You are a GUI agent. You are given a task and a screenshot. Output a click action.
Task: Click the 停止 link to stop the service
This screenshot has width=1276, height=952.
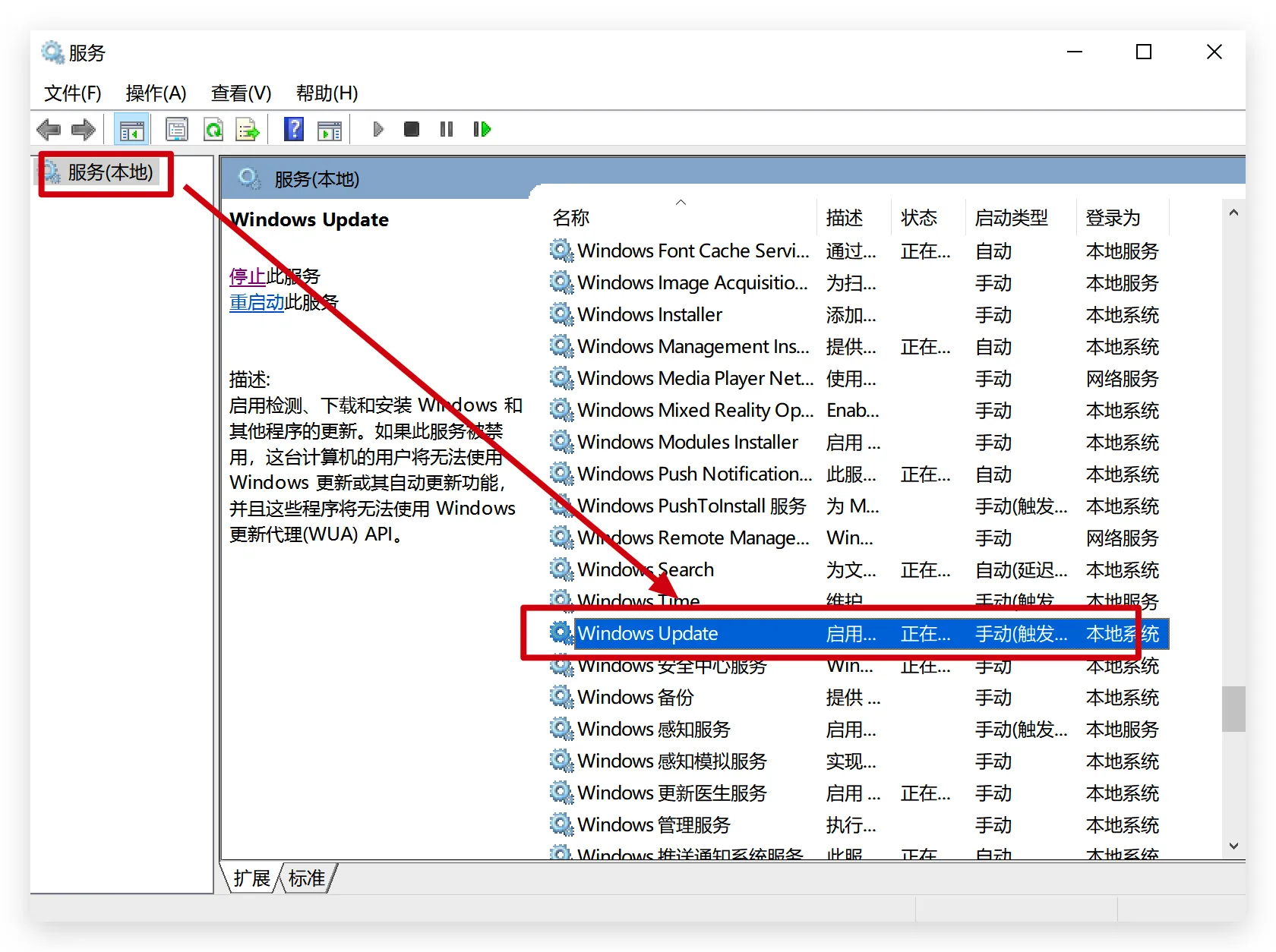coord(248,276)
